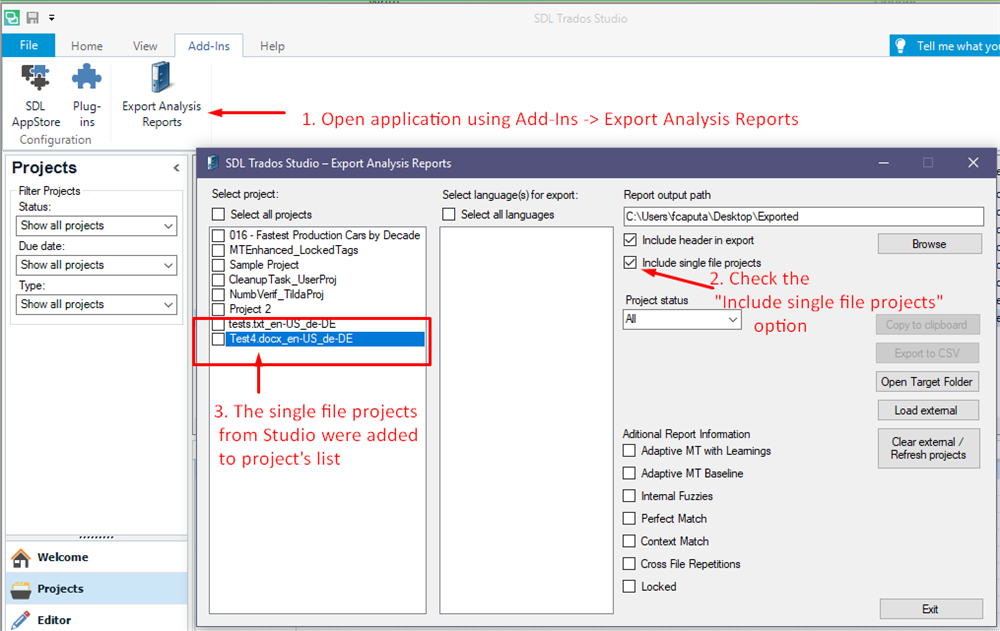The width and height of the screenshot is (1000, 631).
Task: Click the empty languages for export list
Action: pos(526,420)
